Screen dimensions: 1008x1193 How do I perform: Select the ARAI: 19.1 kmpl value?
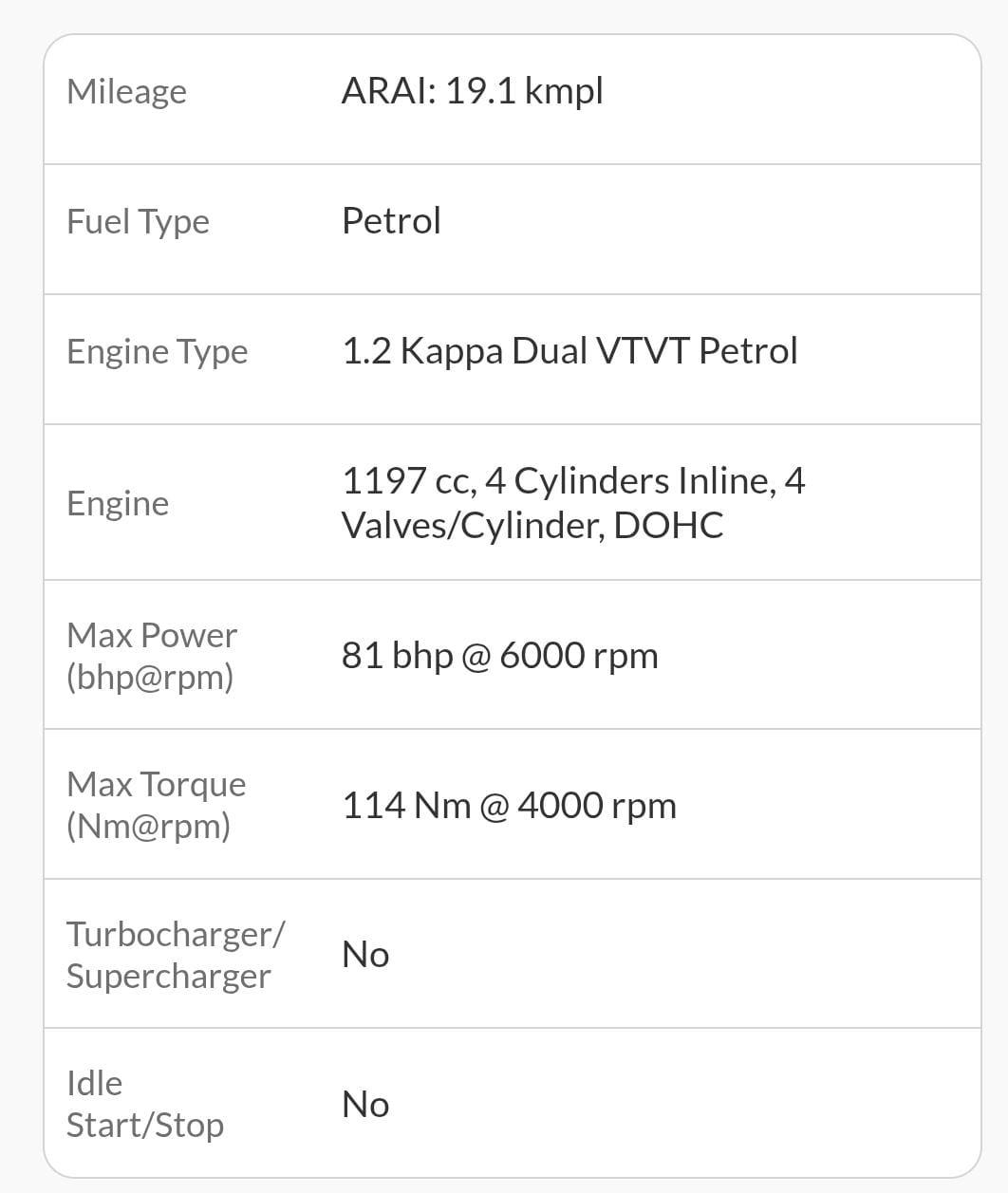coord(472,91)
